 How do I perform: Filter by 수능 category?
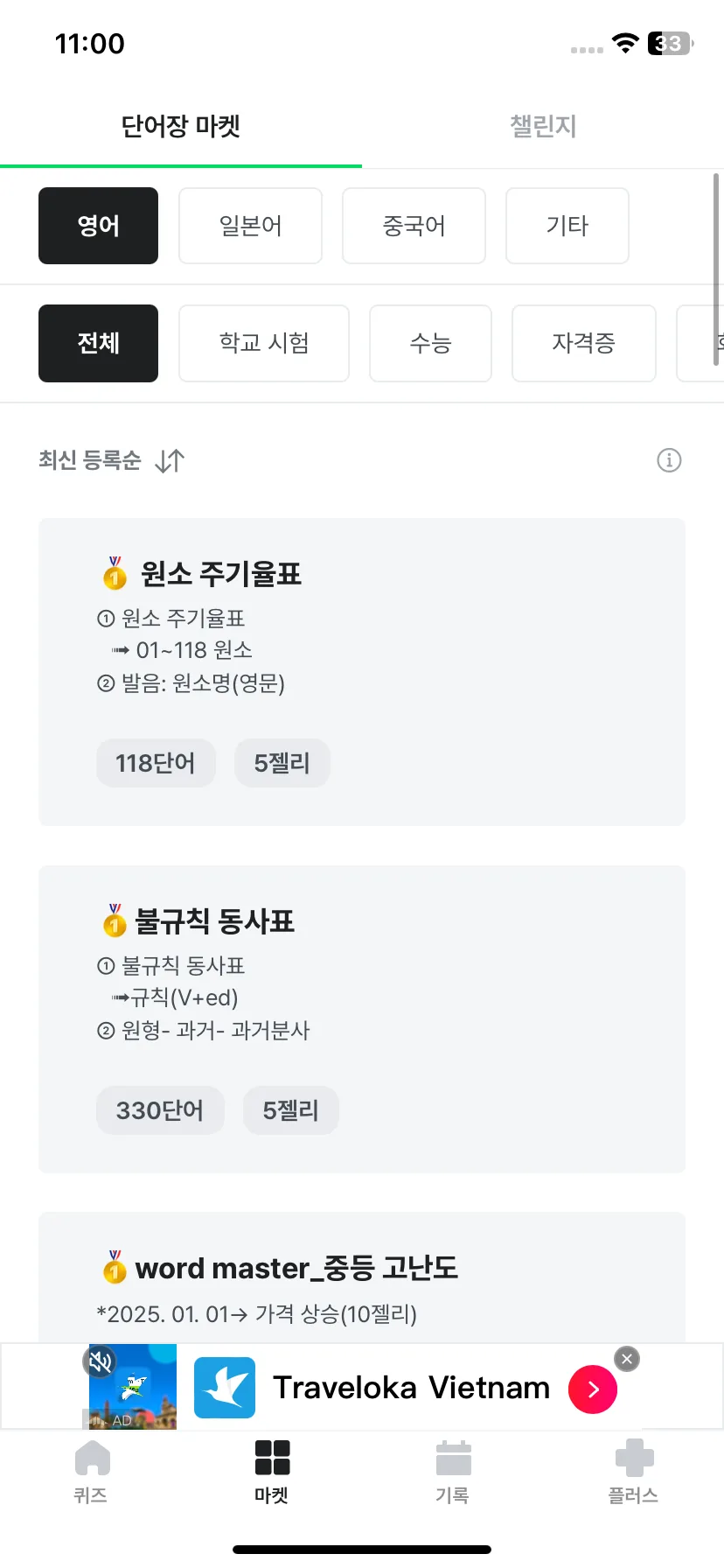pos(430,343)
